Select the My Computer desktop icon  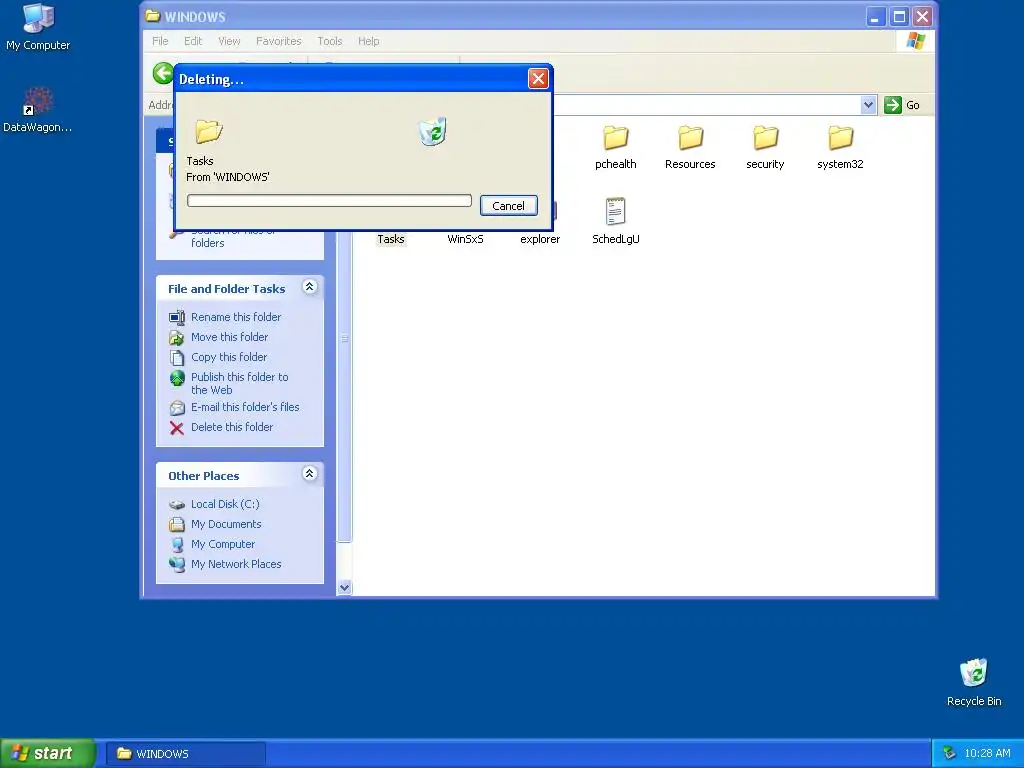point(38,27)
